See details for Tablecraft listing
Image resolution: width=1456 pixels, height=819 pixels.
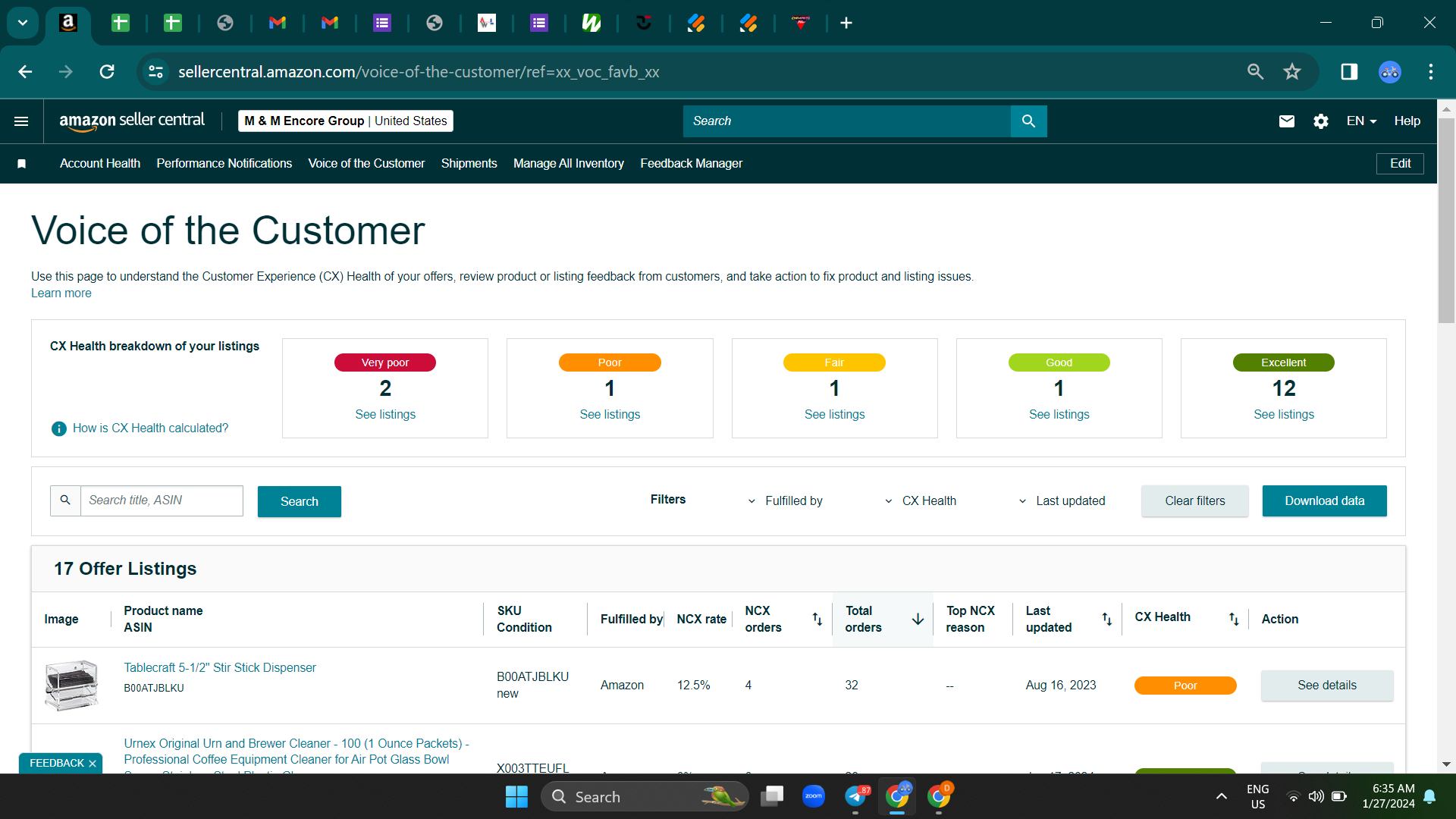1327,686
